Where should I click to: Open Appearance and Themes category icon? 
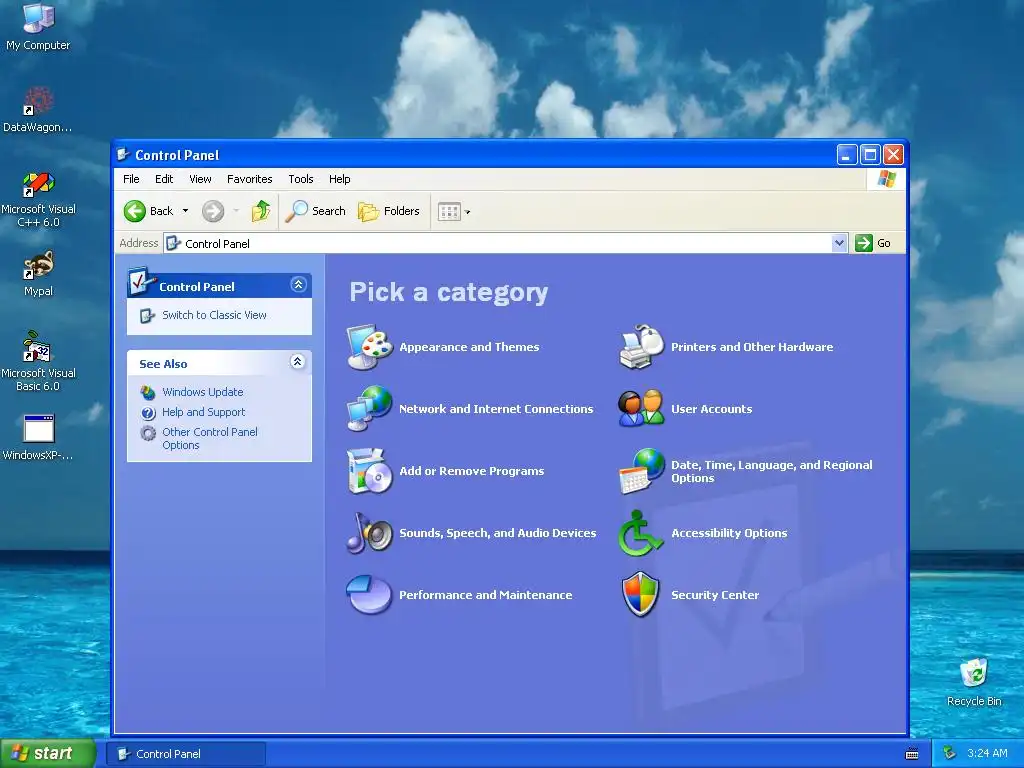click(x=370, y=347)
